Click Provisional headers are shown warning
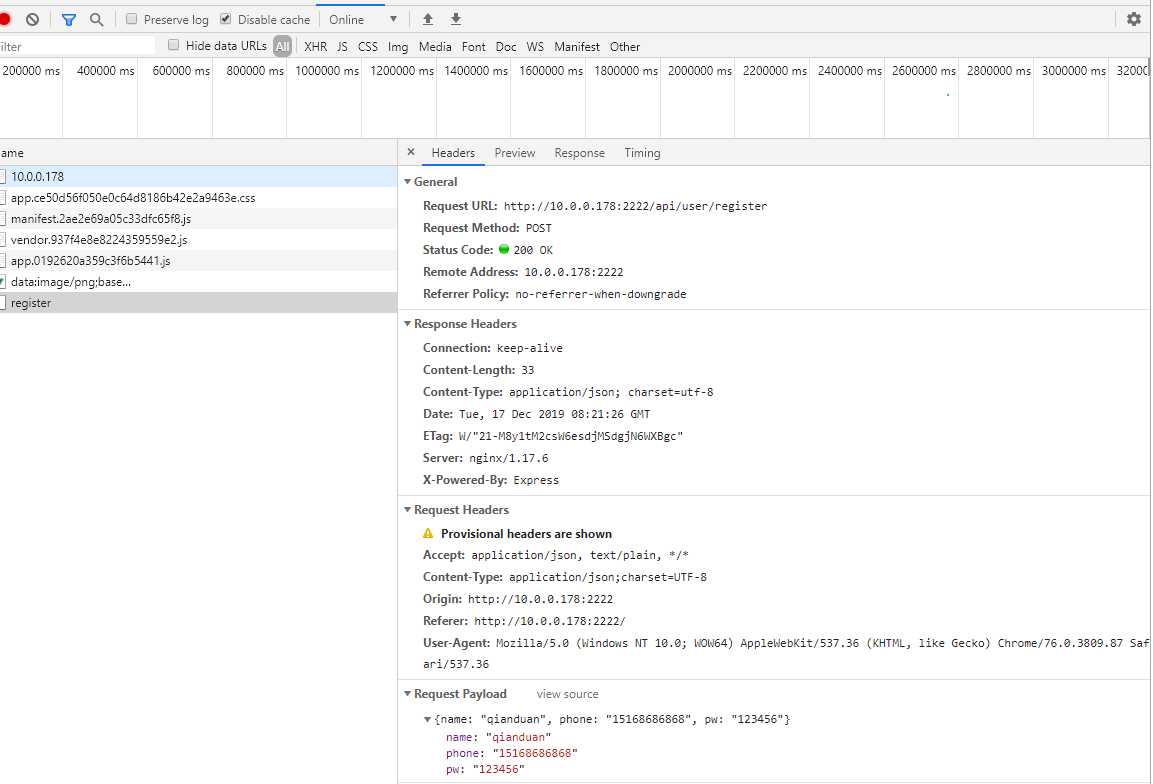The height and width of the screenshot is (784, 1153). [526, 534]
